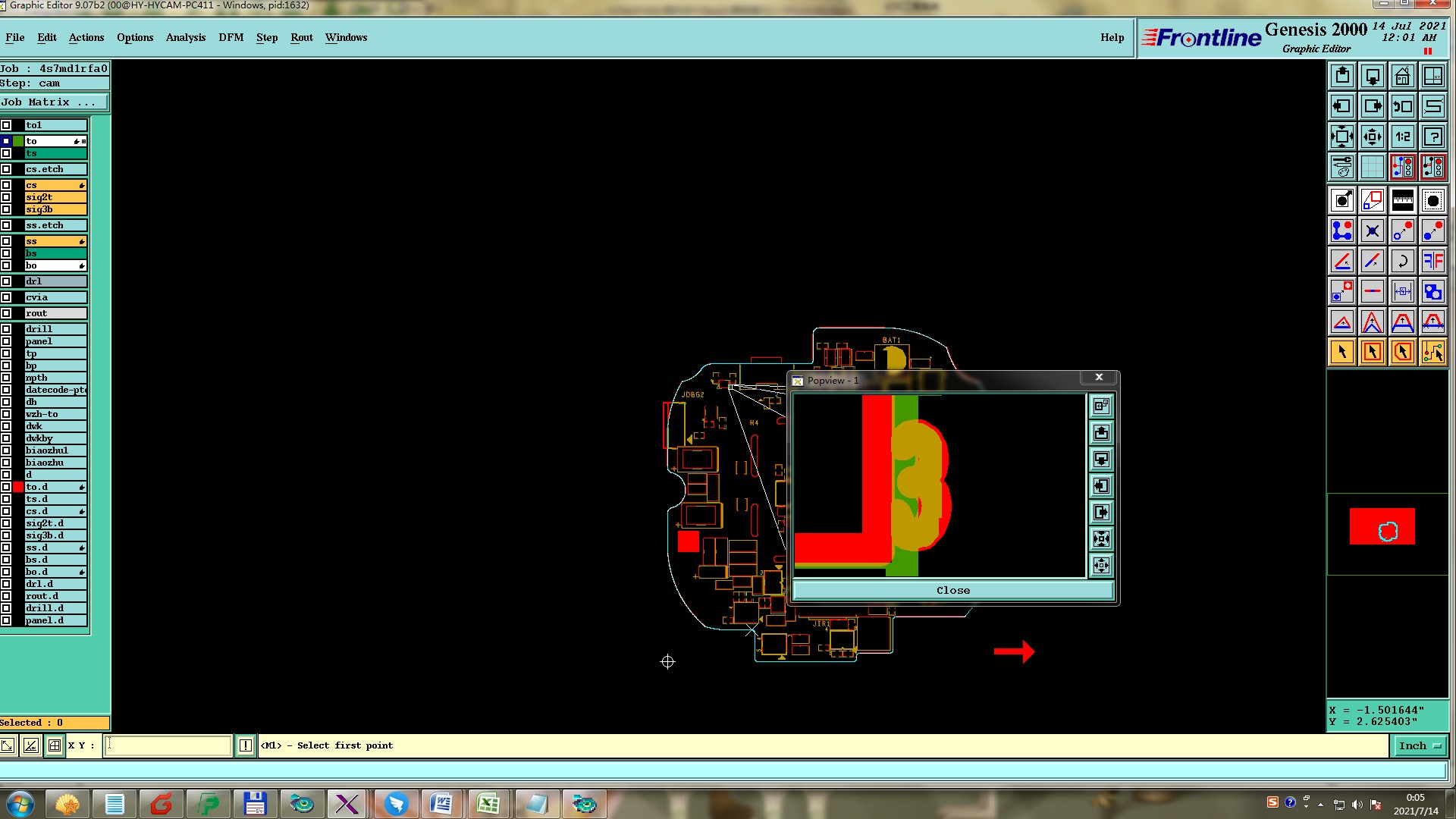Select the black circle with arrow feature tool
This screenshot has height=819, width=1456.
1342,200
